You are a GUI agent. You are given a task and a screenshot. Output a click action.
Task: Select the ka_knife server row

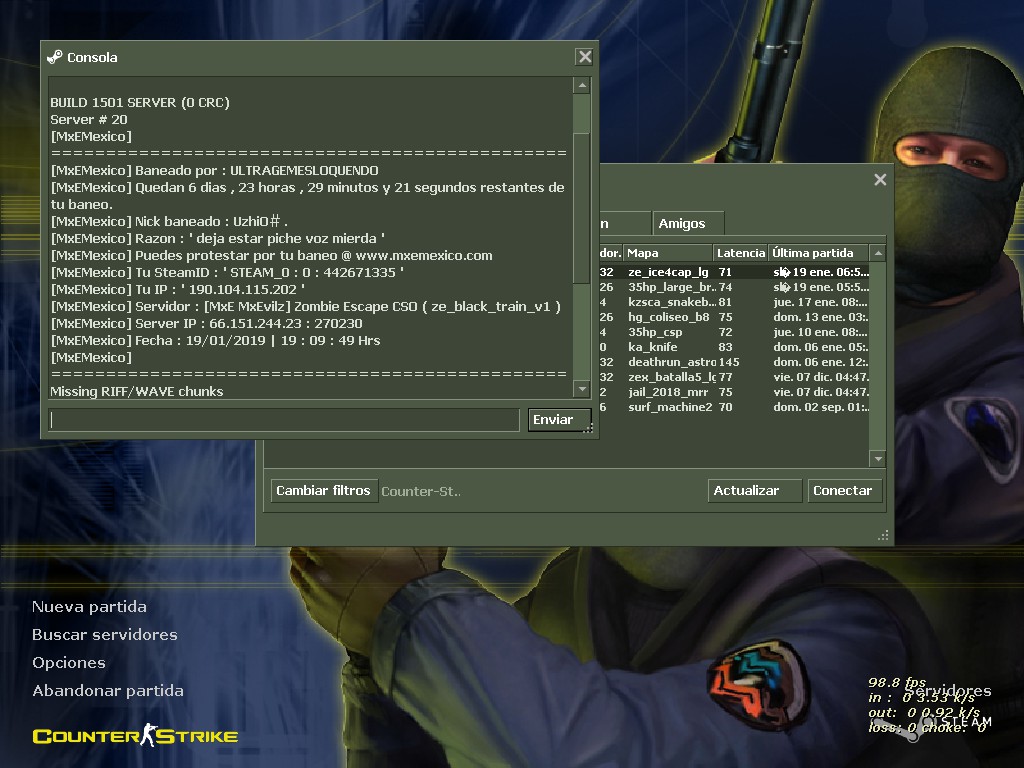coord(734,347)
